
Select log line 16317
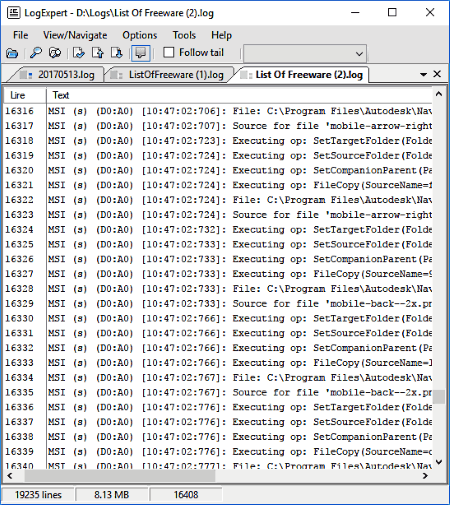pyautogui.click(x=218, y=126)
